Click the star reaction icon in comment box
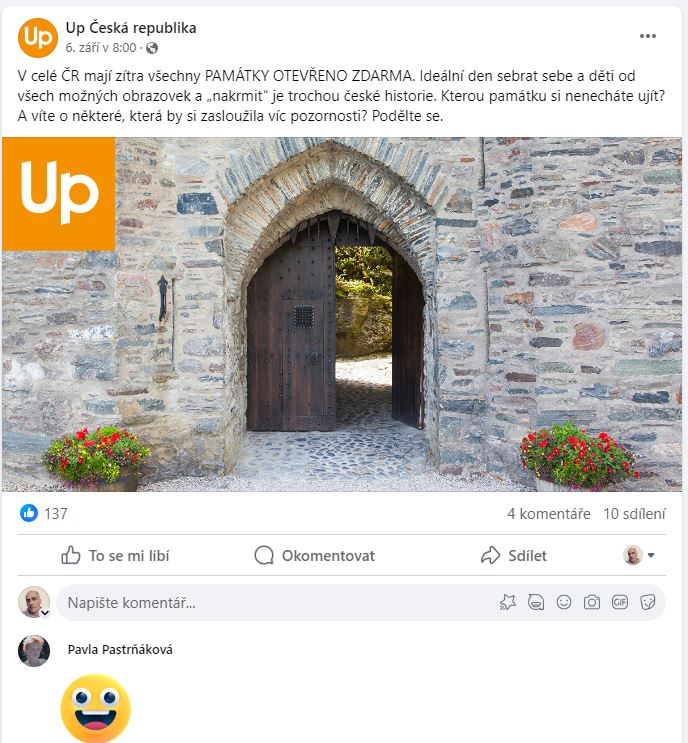This screenshot has width=688, height=743. click(x=507, y=602)
